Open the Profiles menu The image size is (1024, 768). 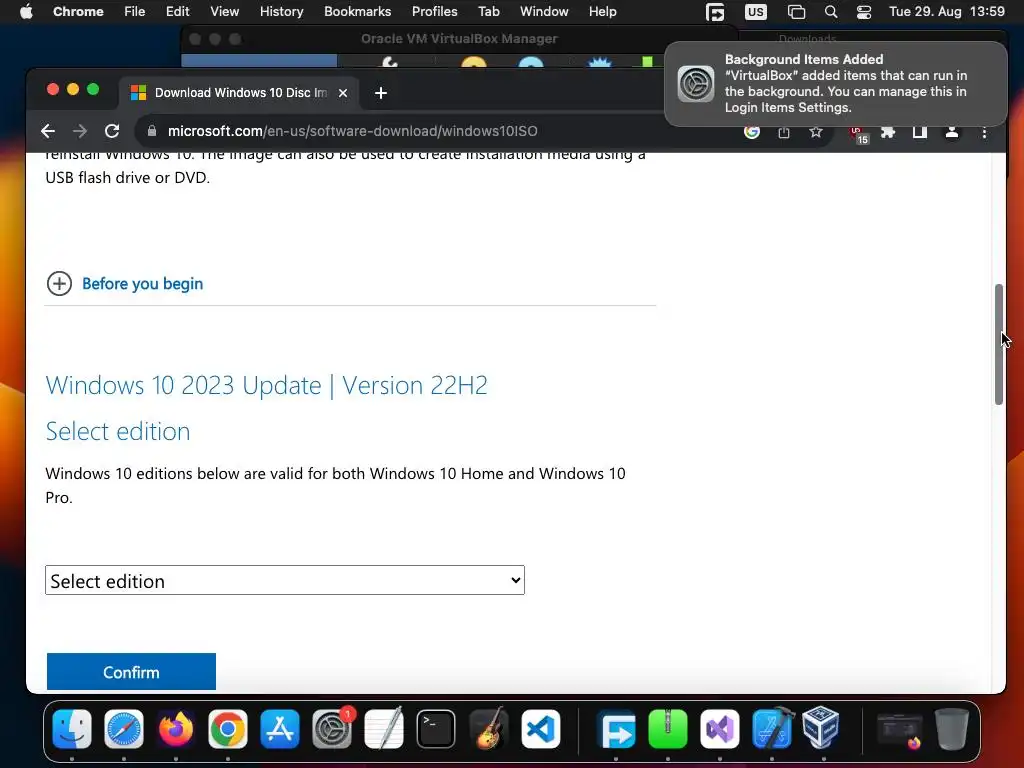[x=434, y=12]
